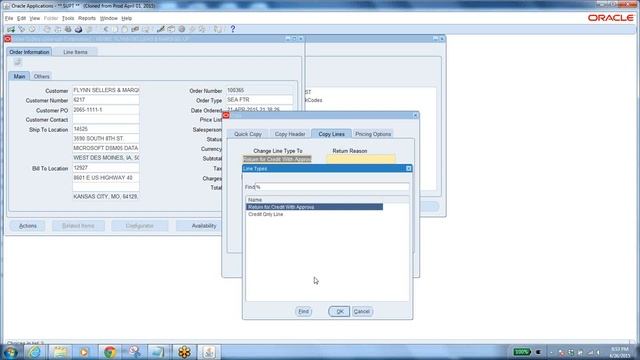The image size is (640, 360).
Task: Click the Paste toolbar icon
Action: 124,29
